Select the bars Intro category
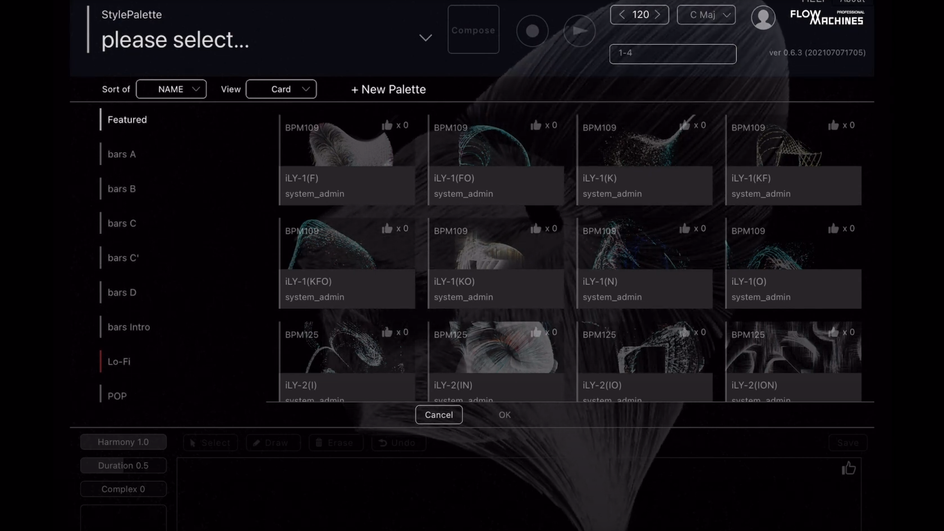 tap(128, 327)
